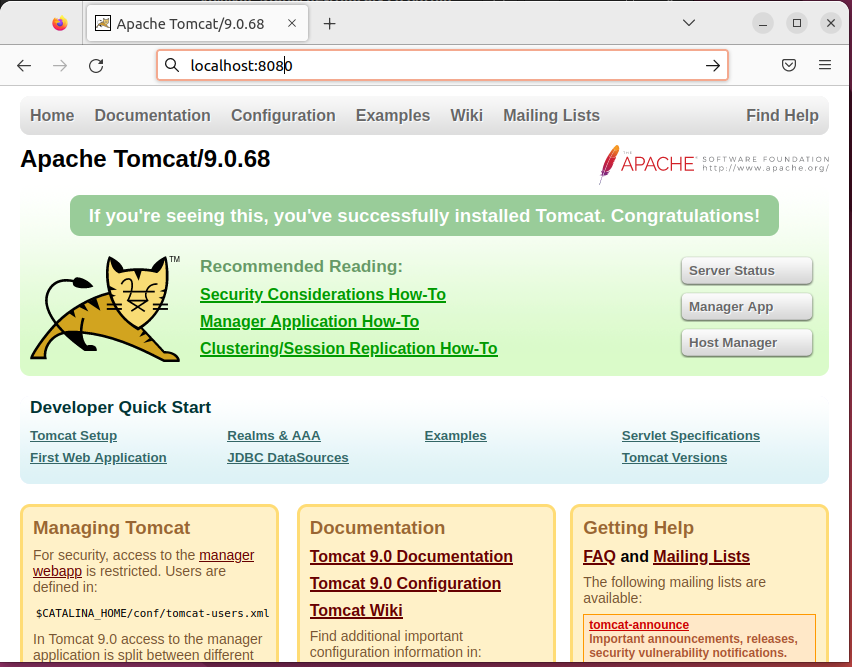Click the Managing Tomcat heading
Screen dimensions: 852x667
coord(111,527)
